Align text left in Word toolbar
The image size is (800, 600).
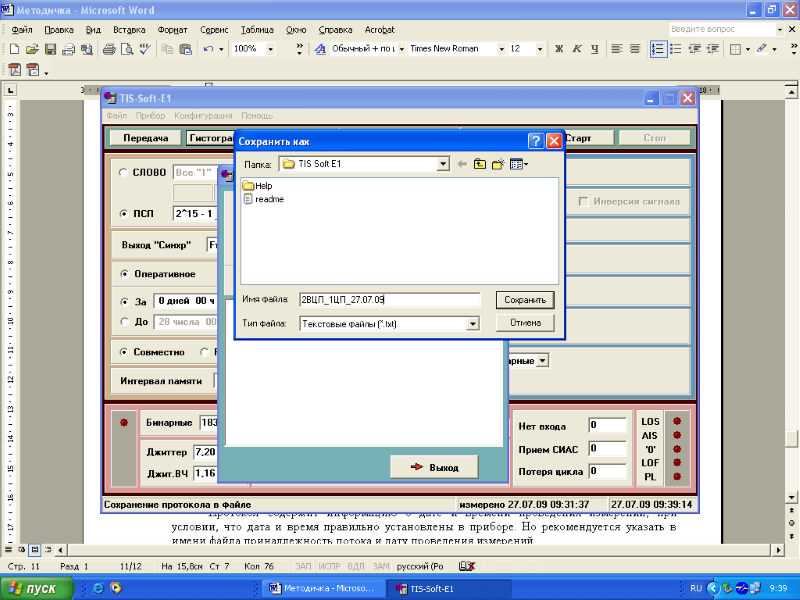tap(617, 49)
